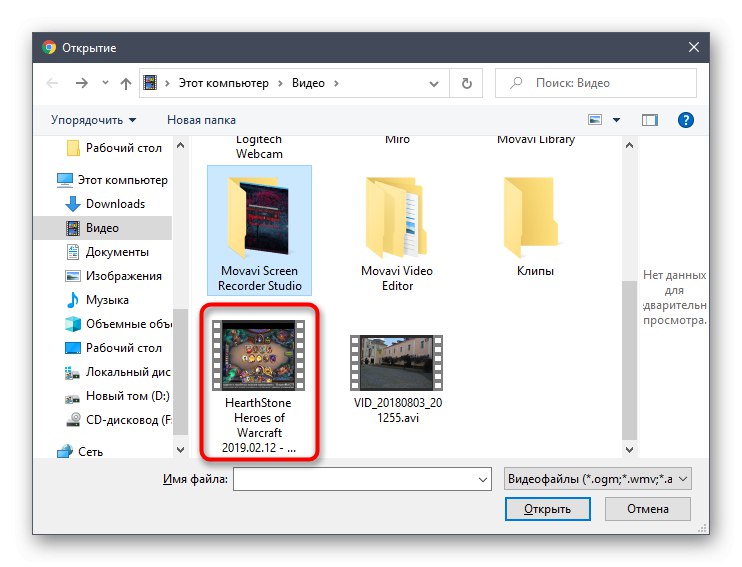Click the 'Отмена' button
Screen dimensions: 742x567
(648, 509)
